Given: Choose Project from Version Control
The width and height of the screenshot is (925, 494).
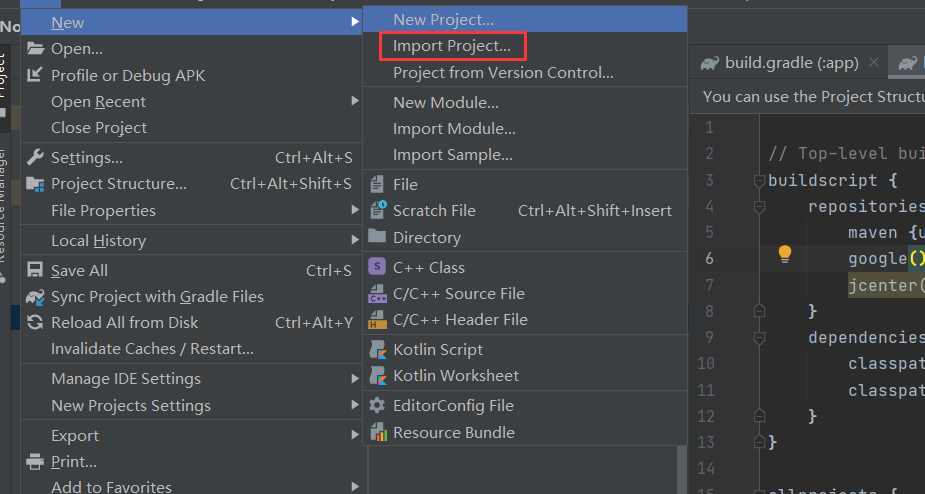Looking at the screenshot, I should coord(503,73).
